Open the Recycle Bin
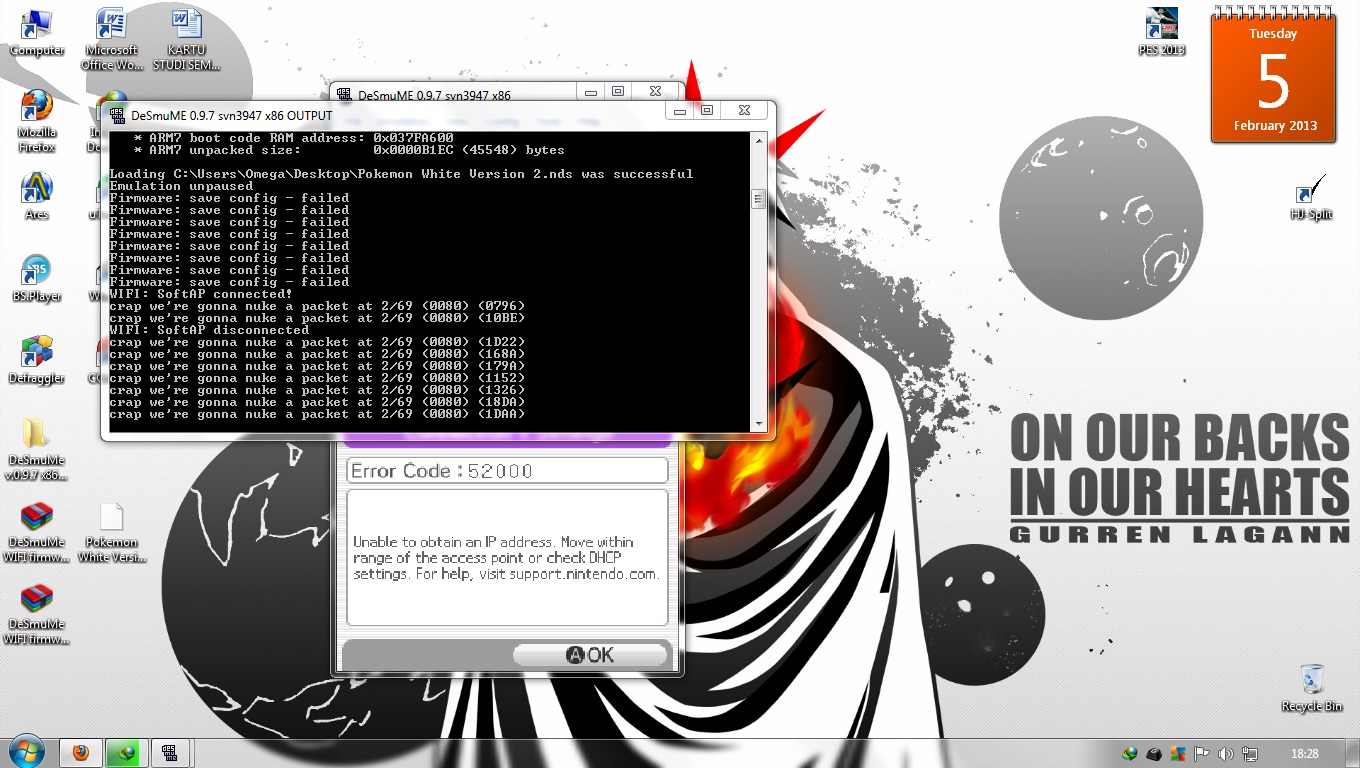Viewport: 1360px width, 768px height. point(1312,688)
